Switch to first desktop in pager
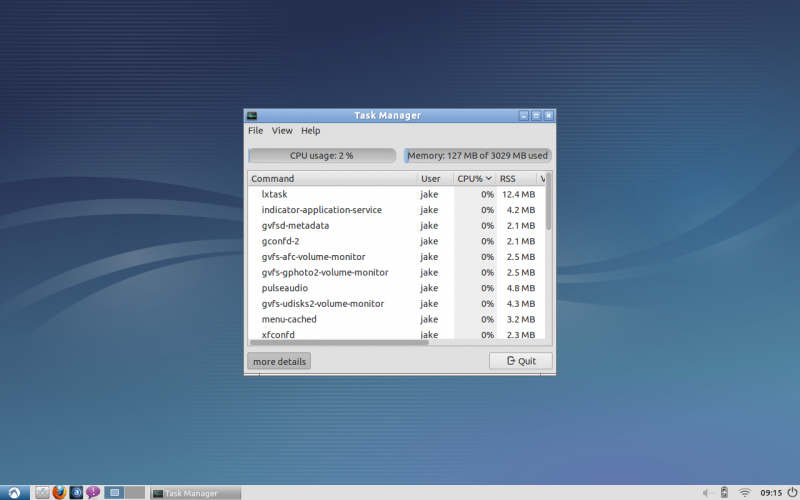This screenshot has width=800, height=500. coord(114,492)
